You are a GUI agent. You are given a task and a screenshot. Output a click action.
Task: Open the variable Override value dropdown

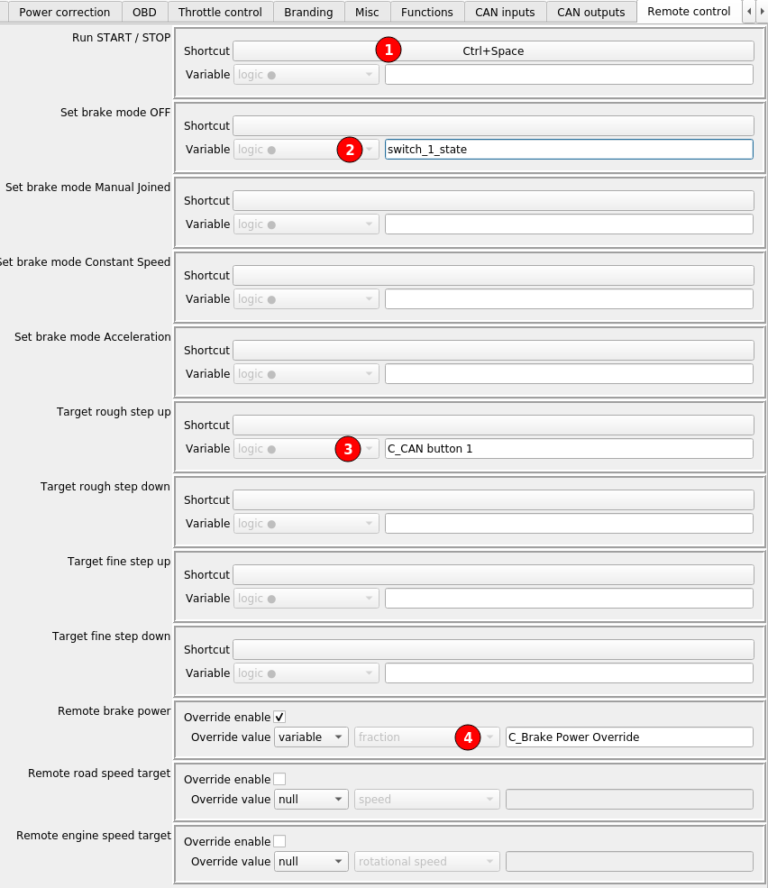[310, 737]
